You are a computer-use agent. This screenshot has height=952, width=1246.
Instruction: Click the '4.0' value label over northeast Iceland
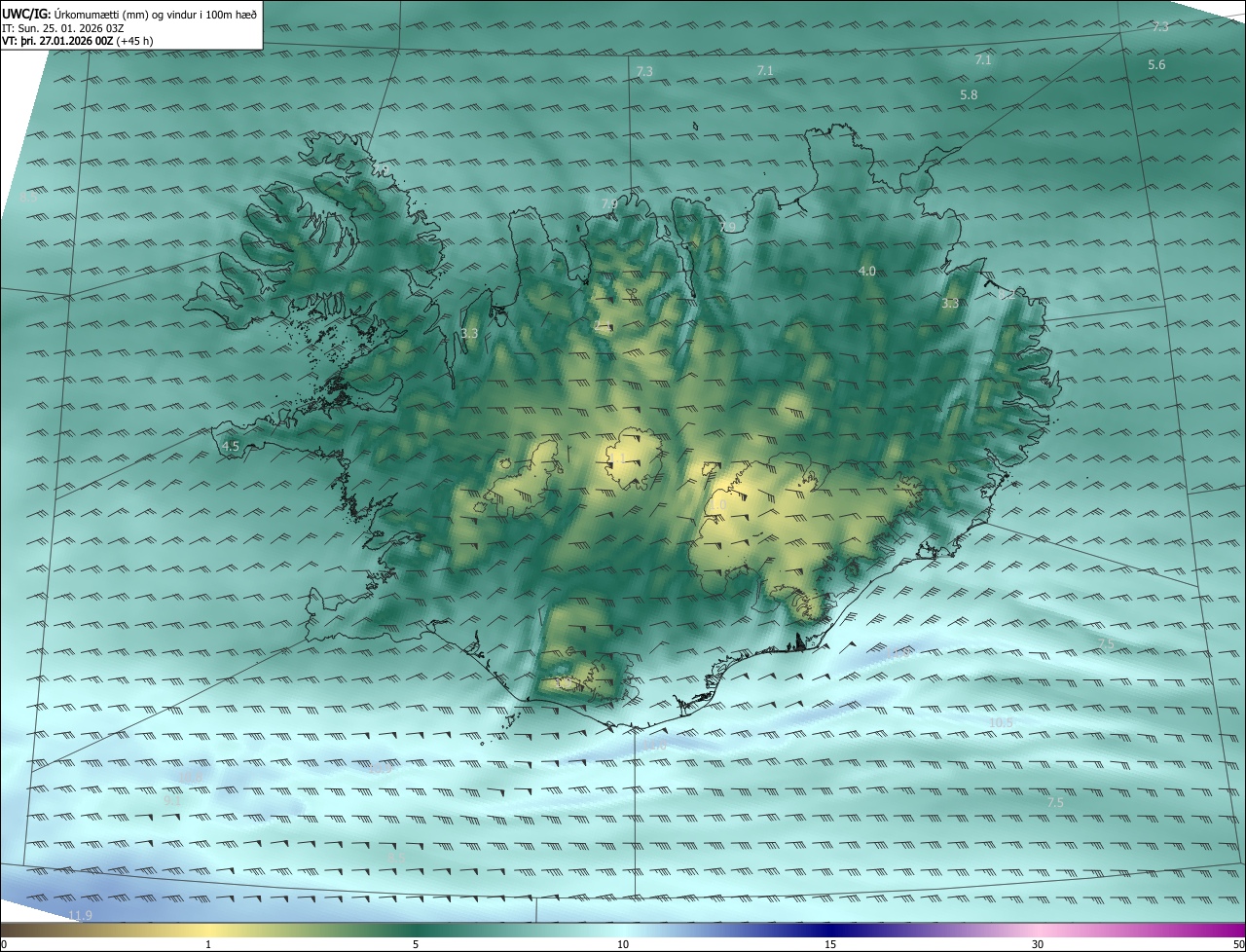tap(867, 271)
